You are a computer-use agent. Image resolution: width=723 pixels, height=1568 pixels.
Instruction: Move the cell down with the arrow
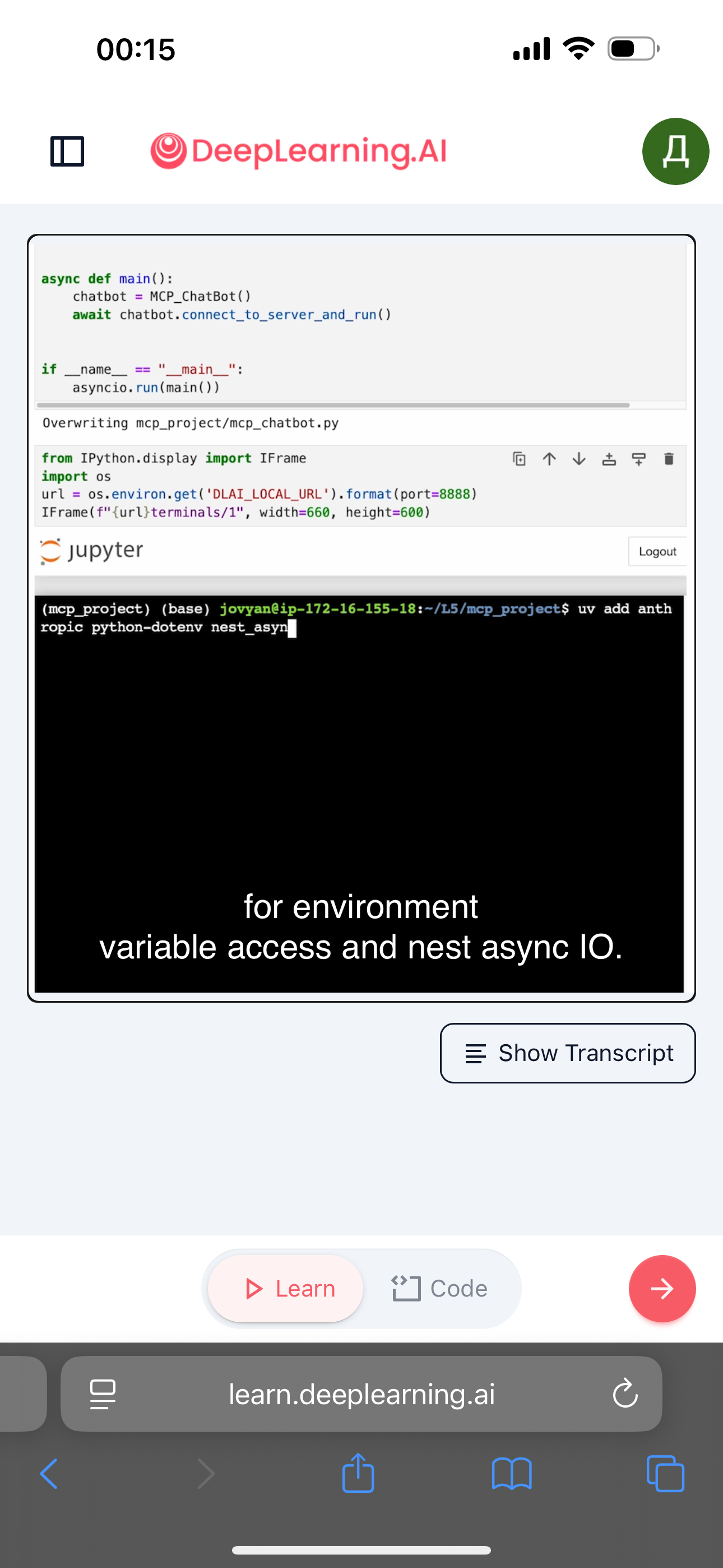(x=579, y=459)
